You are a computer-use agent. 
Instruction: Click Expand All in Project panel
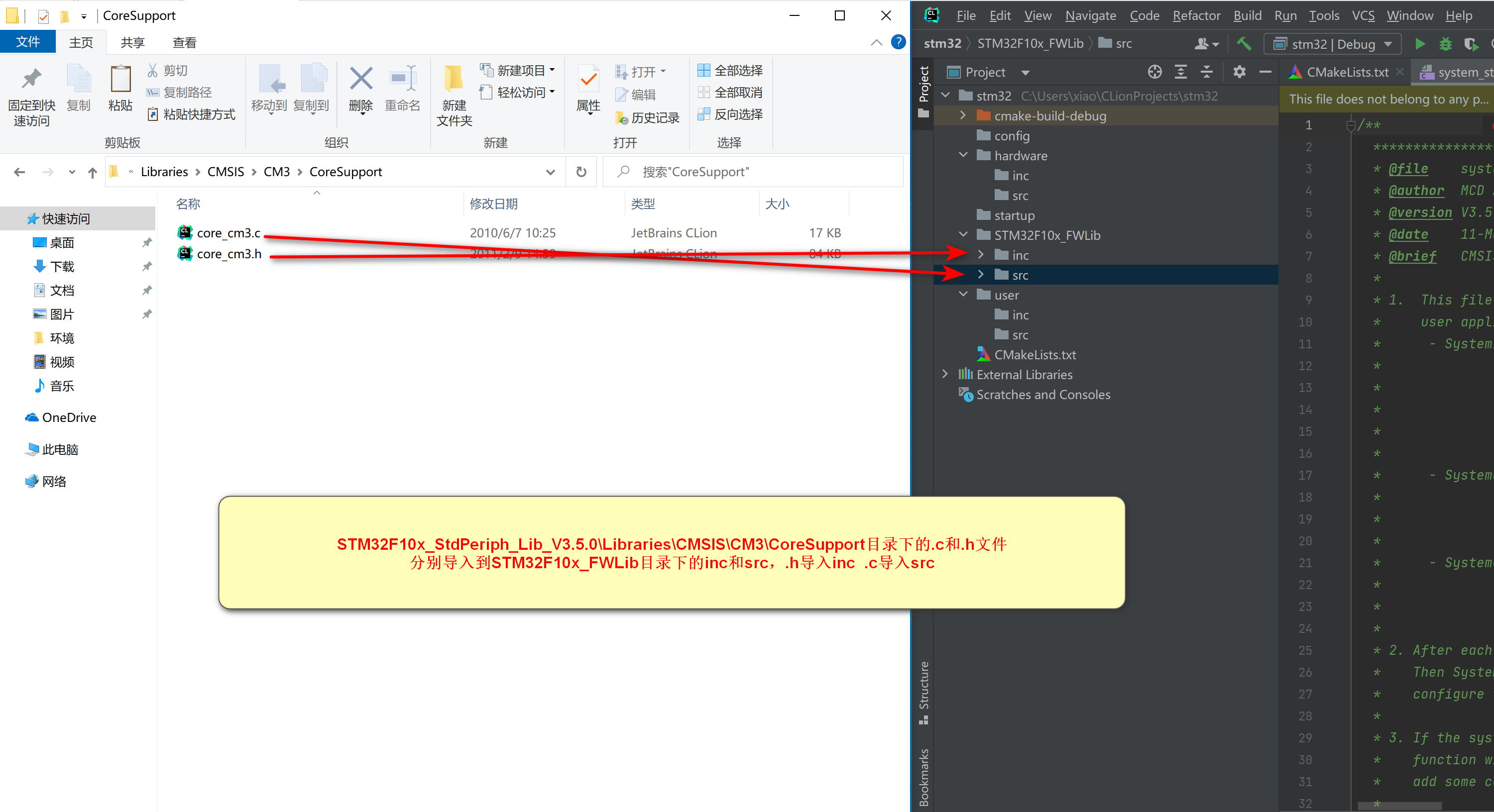pos(1180,72)
